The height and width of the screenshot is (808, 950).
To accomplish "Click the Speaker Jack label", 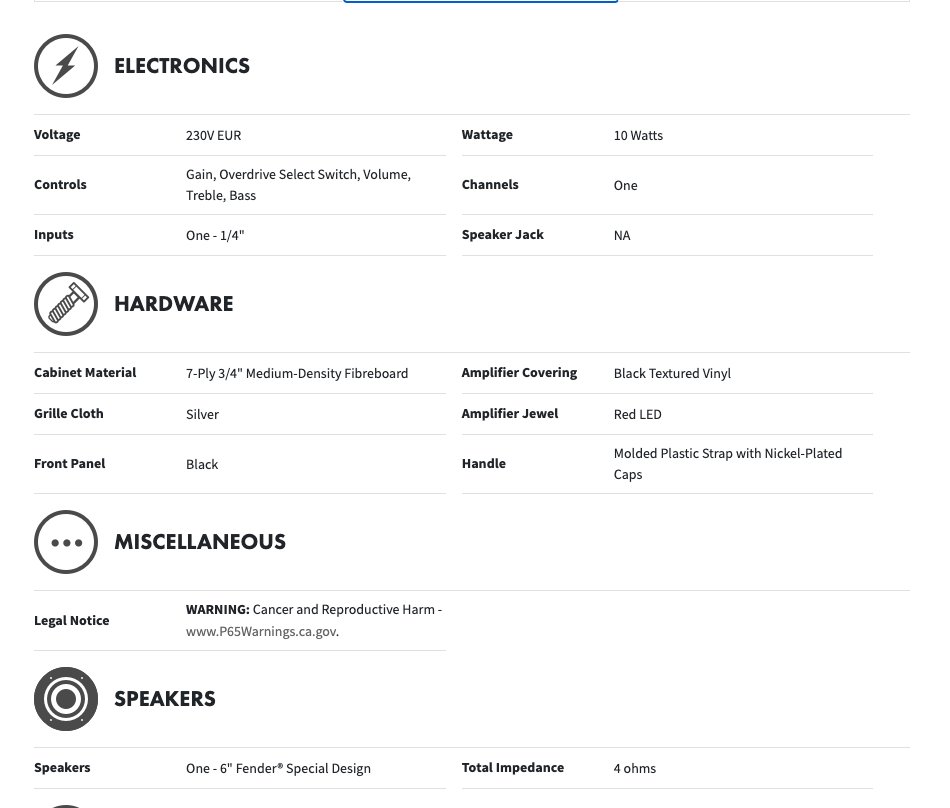I will (x=502, y=235).
